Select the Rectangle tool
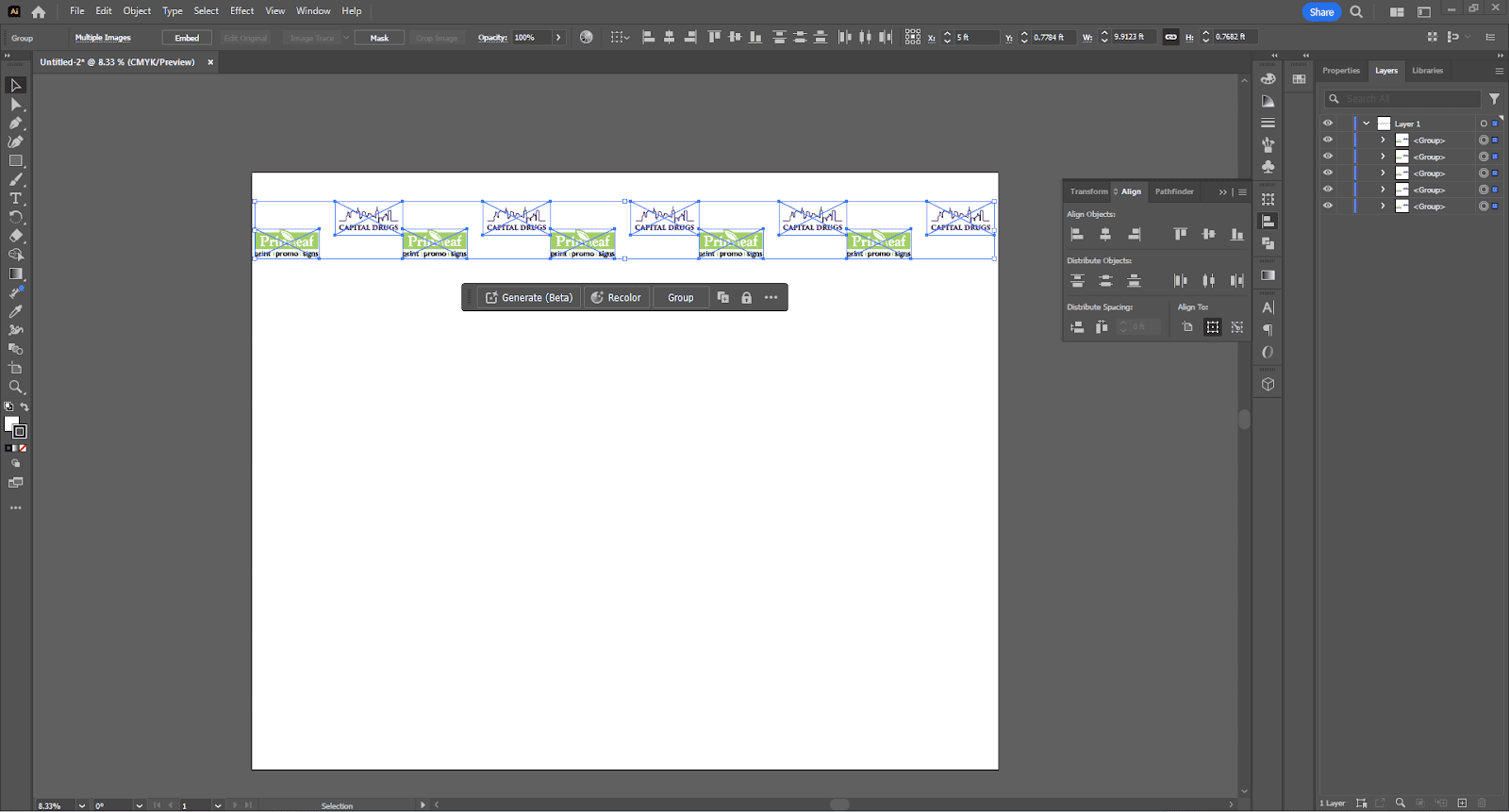This screenshot has width=1509, height=812. (x=16, y=160)
